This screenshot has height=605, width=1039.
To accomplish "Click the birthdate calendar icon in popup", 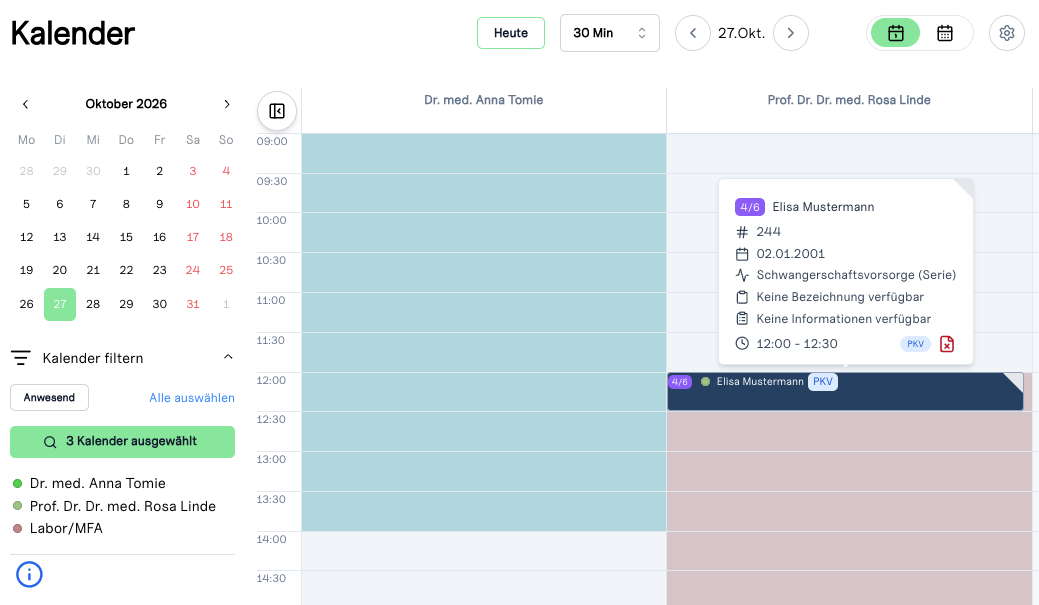I will click(x=742, y=254).
